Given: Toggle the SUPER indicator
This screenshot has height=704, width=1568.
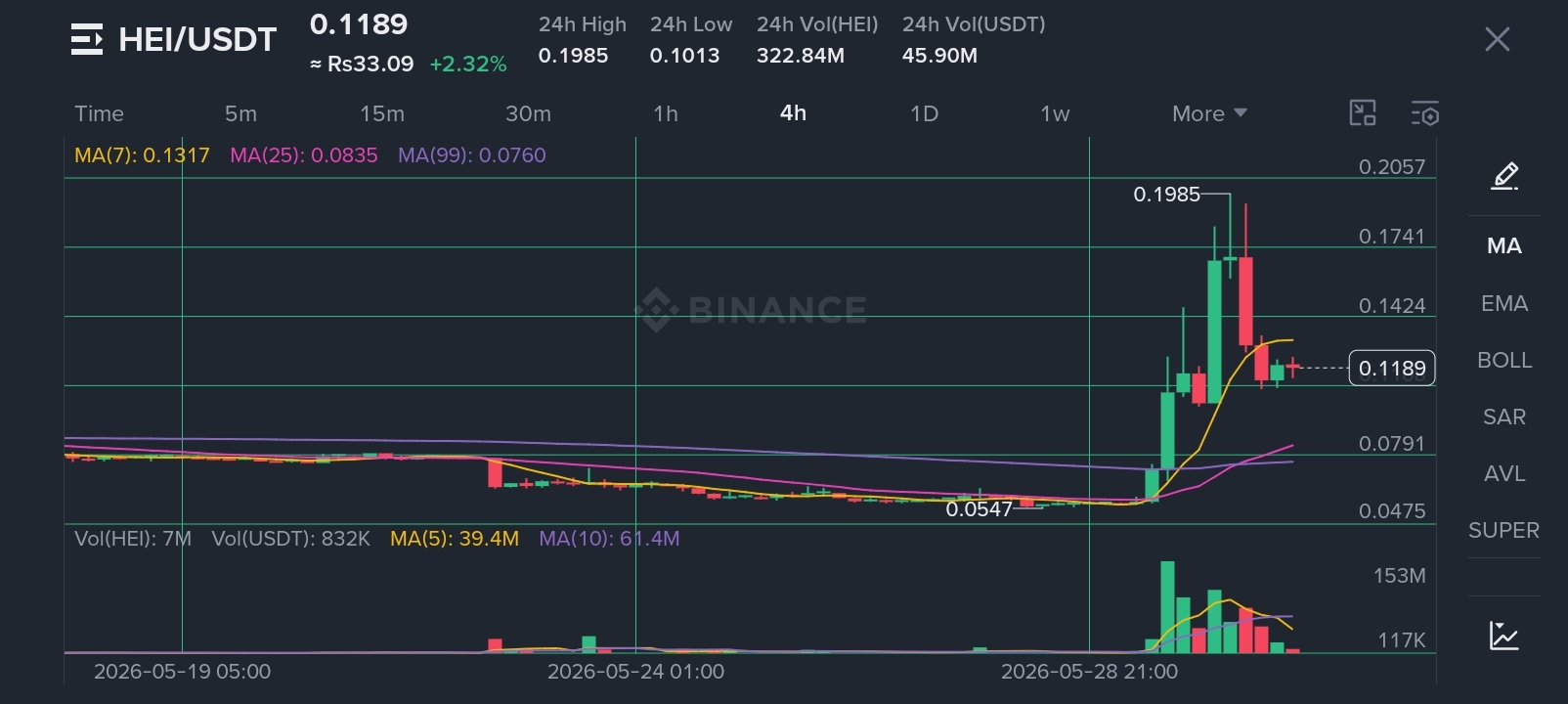Looking at the screenshot, I should (x=1504, y=530).
